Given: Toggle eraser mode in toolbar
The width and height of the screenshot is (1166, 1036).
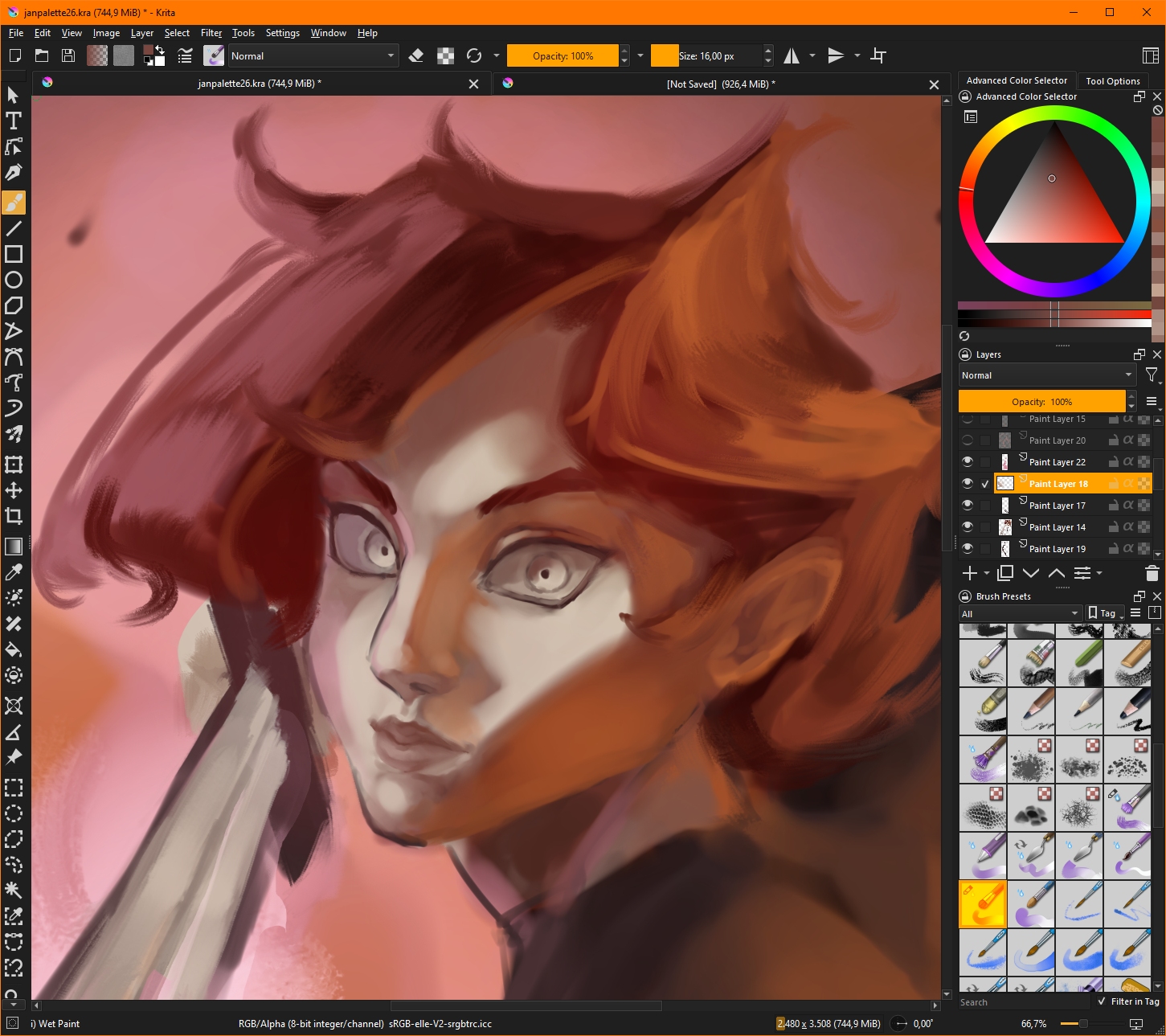Looking at the screenshot, I should (x=416, y=55).
